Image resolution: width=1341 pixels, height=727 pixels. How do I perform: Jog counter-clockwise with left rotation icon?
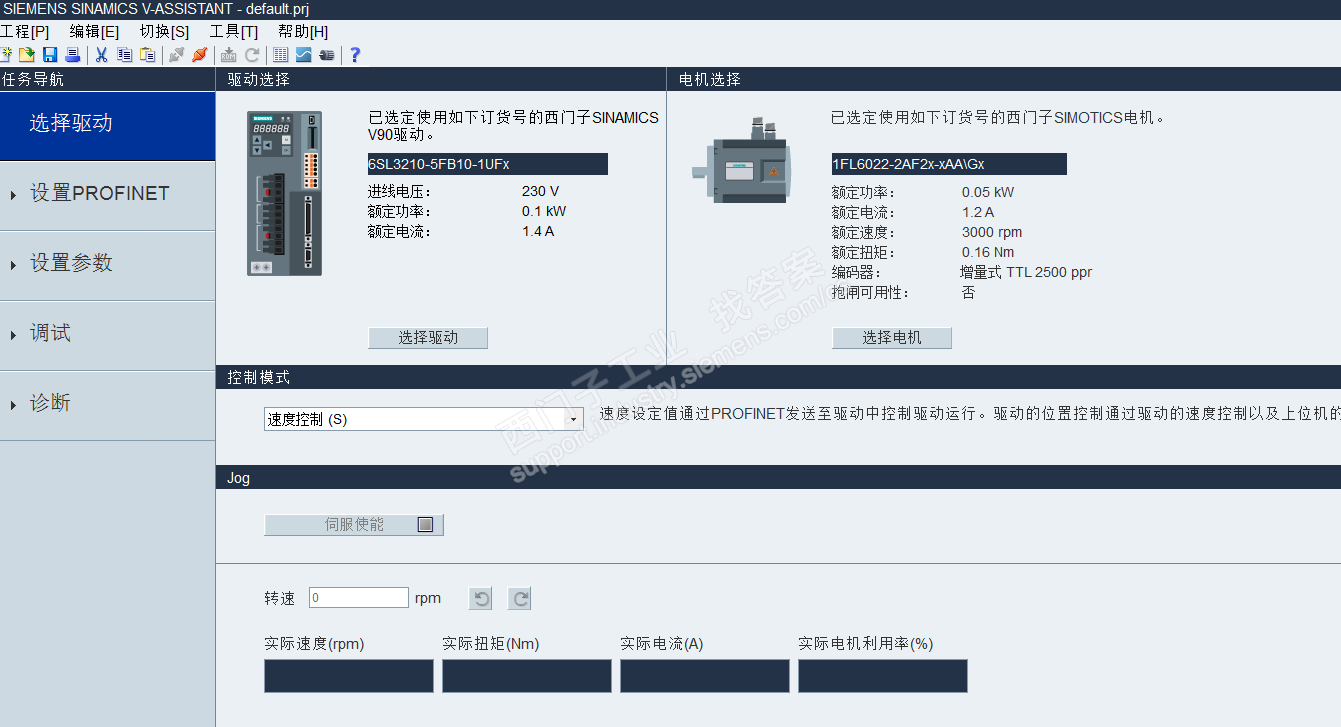point(482,599)
